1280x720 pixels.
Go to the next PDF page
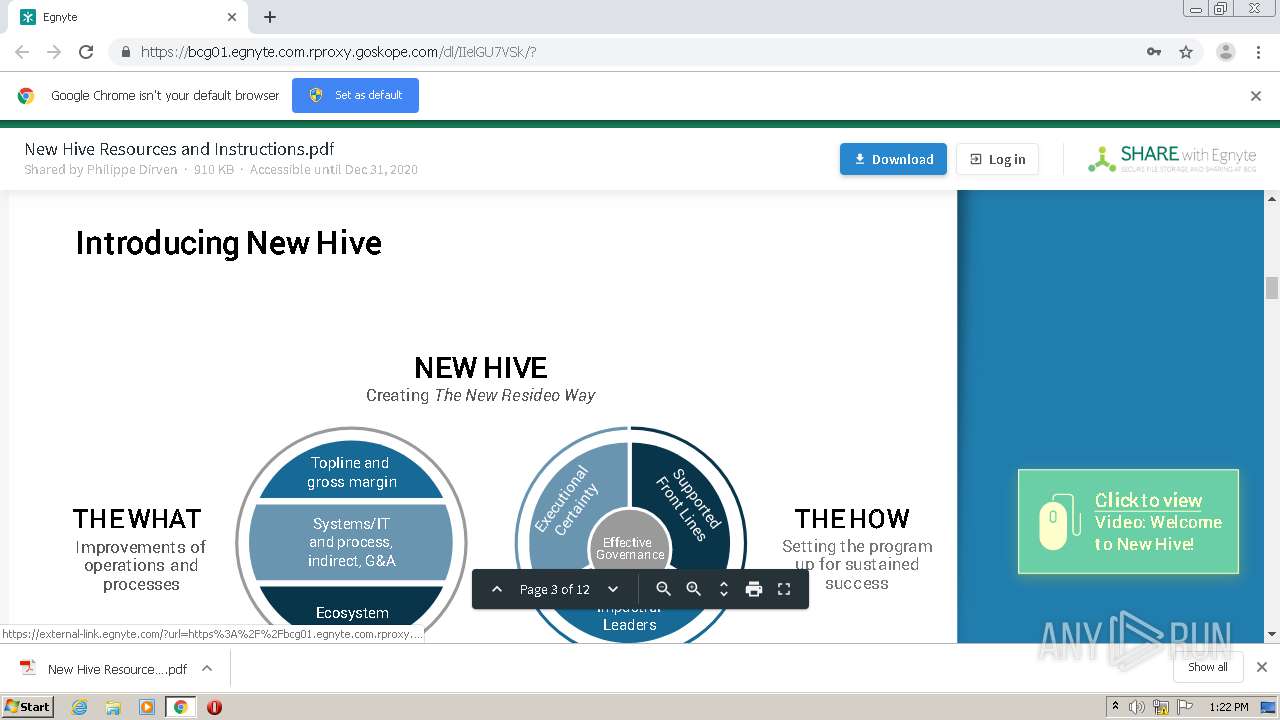613,589
